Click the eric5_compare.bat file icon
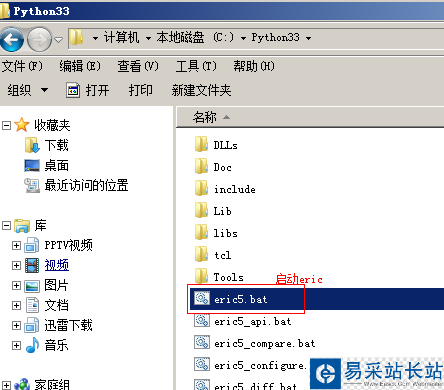The width and height of the screenshot is (444, 390). (202, 342)
